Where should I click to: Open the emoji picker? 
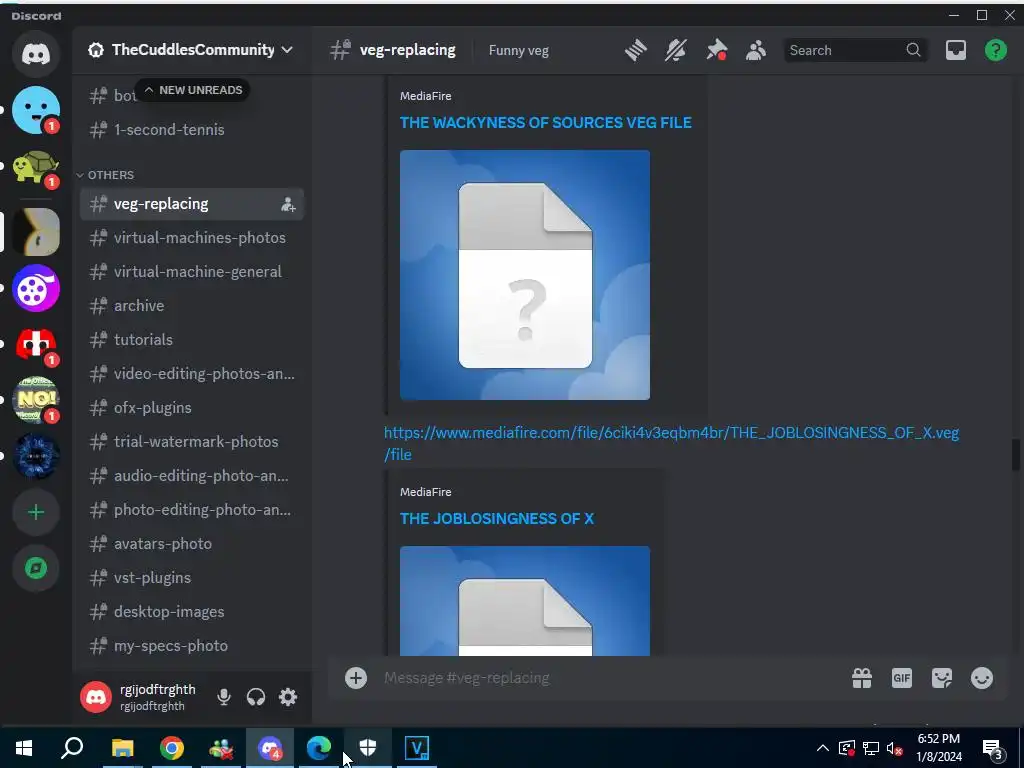(982, 678)
